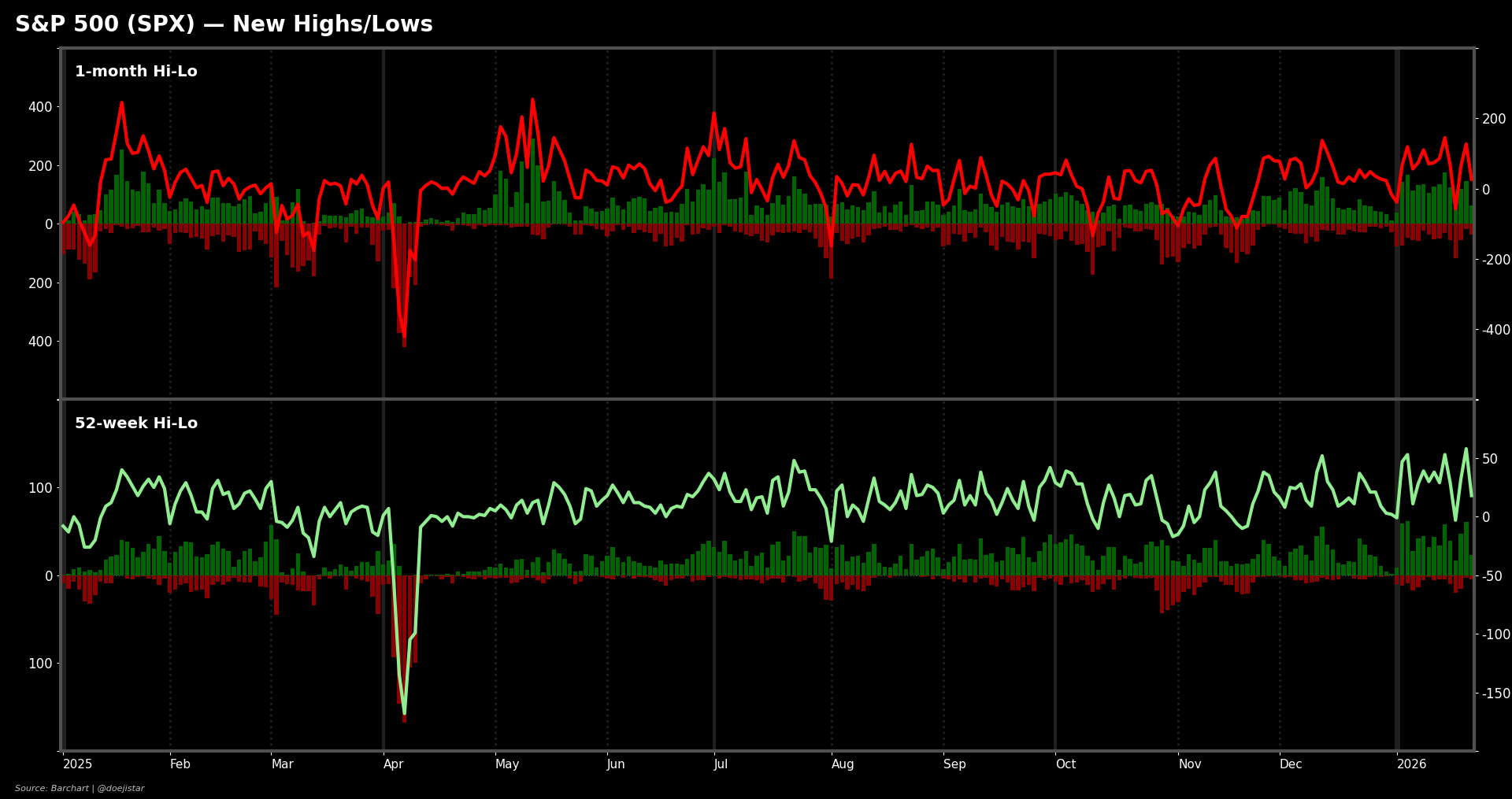
Task: Click the April trough of the green 52-week line
Action: click(x=404, y=712)
